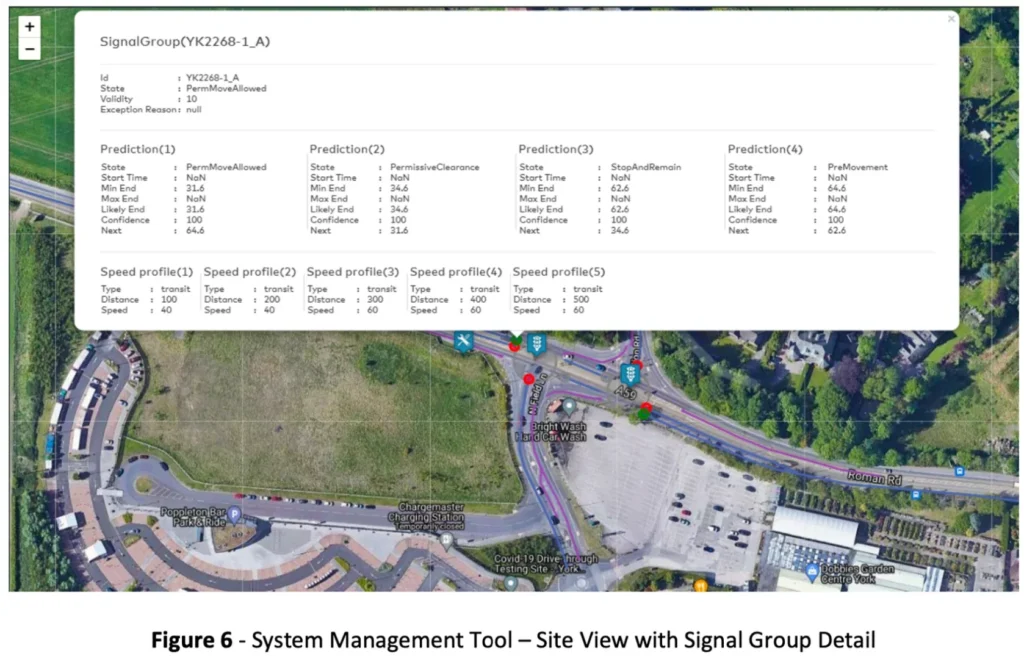Click the orange restaurant pin at bottom
Viewport: 1024px width, 659px height.
702,584
